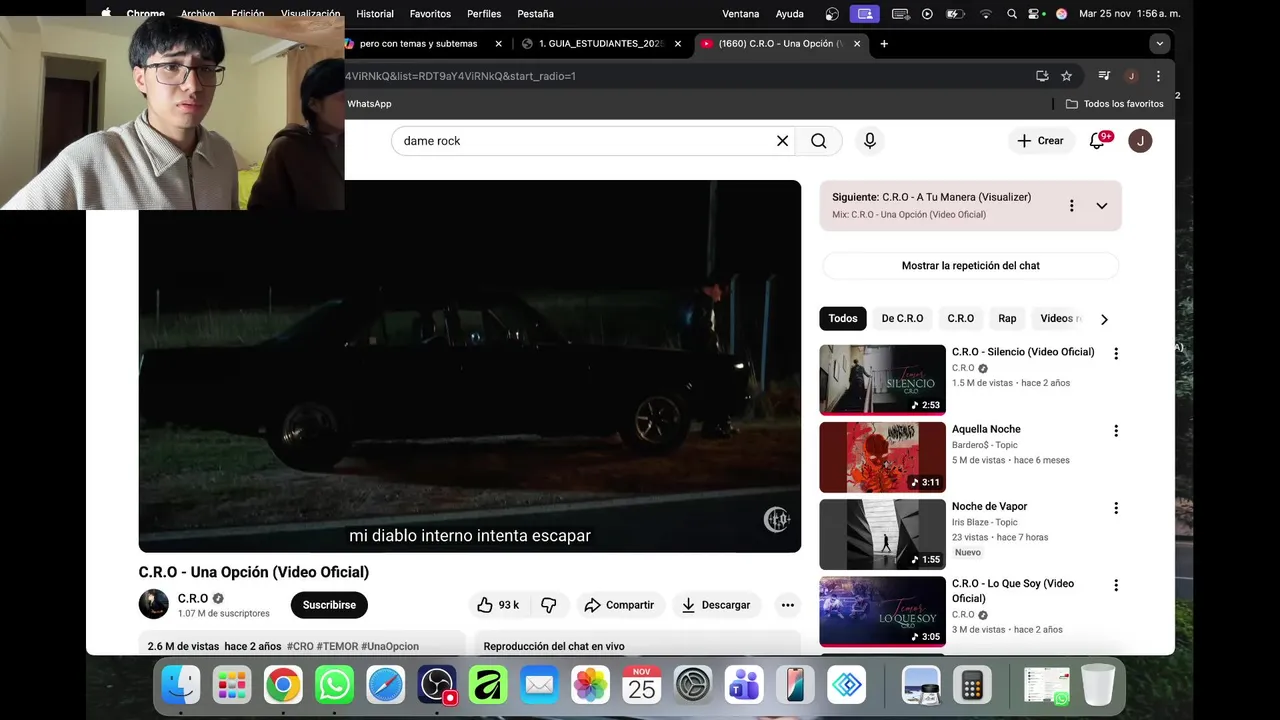
Task: Select the 'Rap' filter chip
Action: (1007, 319)
